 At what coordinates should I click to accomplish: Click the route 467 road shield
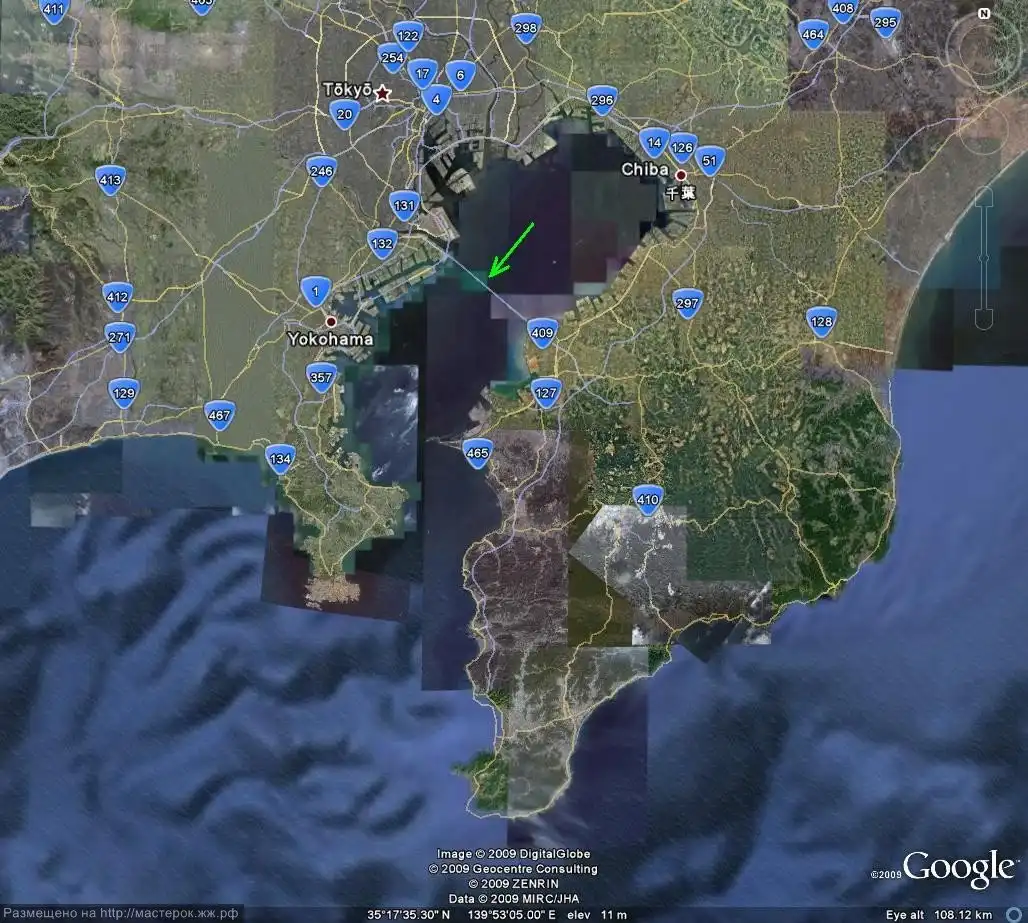(219, 415)
